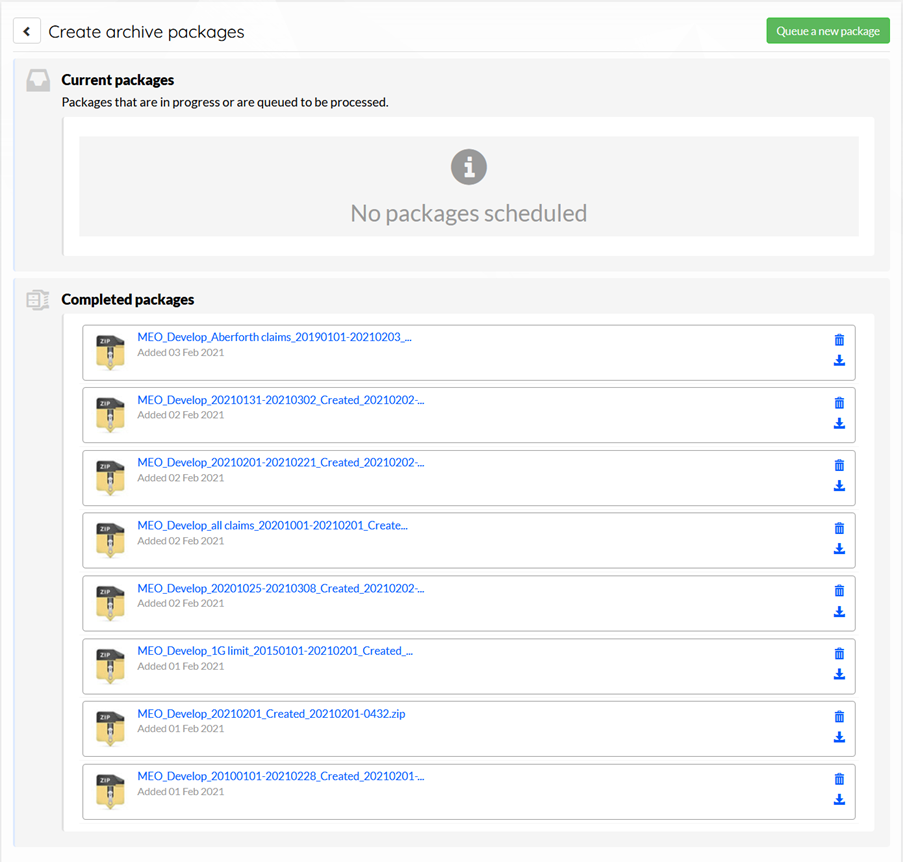Open MEO_Develop_1G limit package link
The height and width of the screenshot is (862, 903).
pos(275,651)
